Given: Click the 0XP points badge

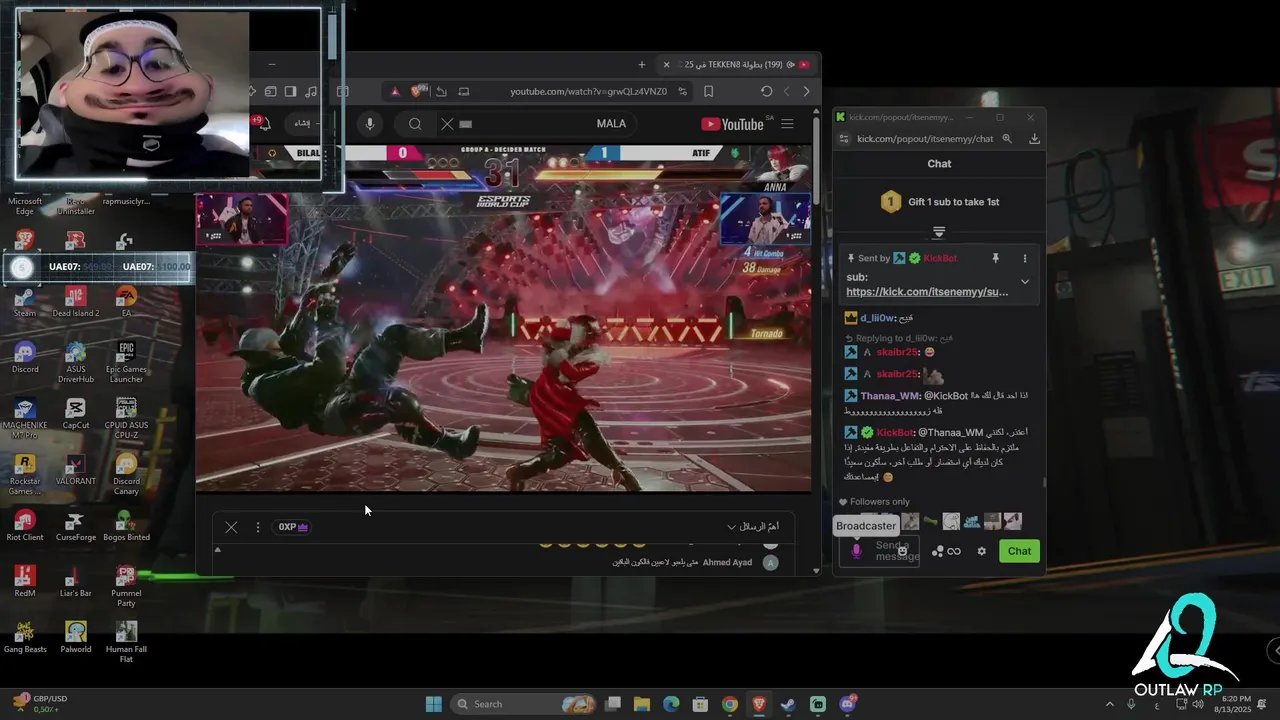Looking at the screenshot, I should point(293,527).
